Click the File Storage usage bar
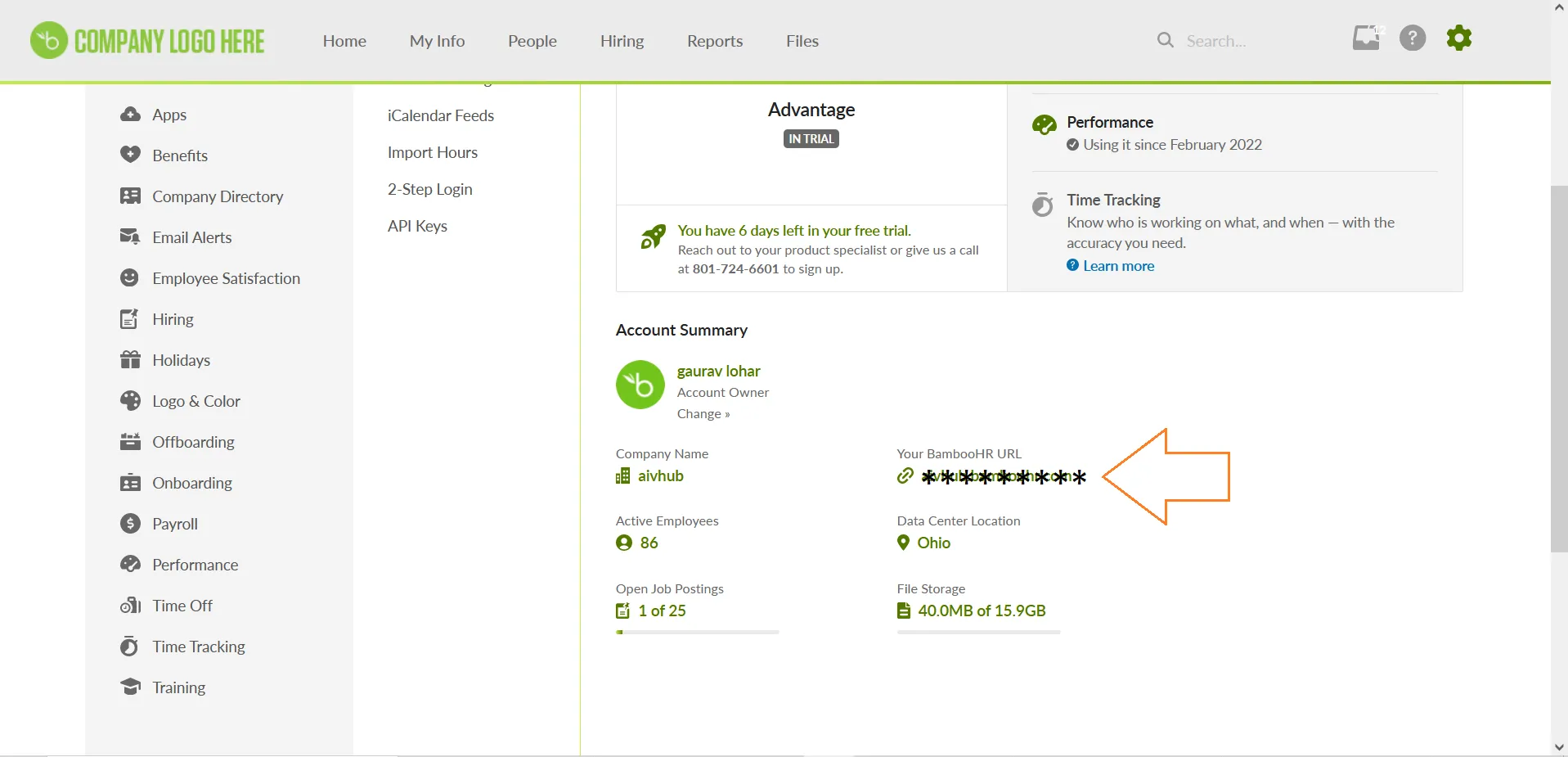Screen dimensions: 1568x757 pos(979,632)
